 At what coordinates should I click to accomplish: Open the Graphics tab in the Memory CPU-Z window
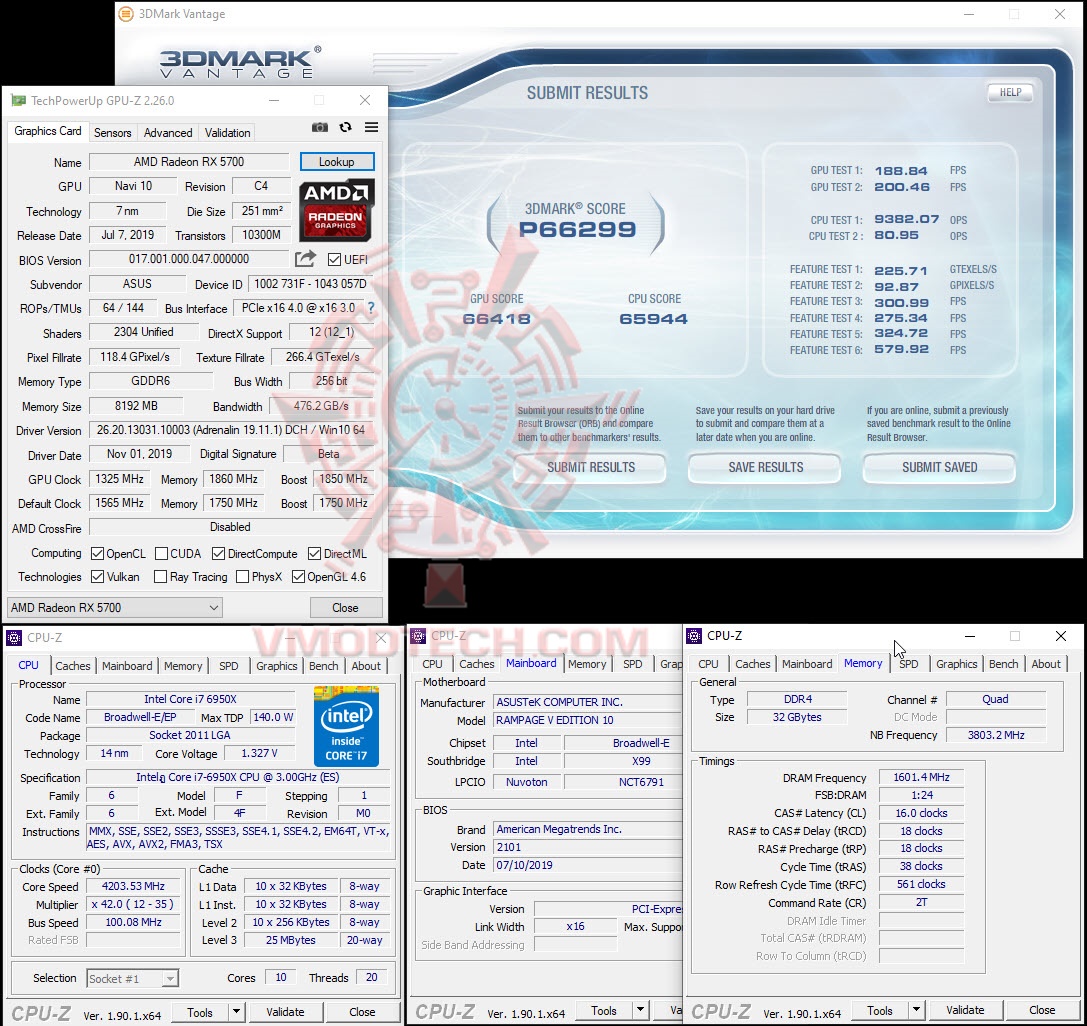(x=956, y=663)
